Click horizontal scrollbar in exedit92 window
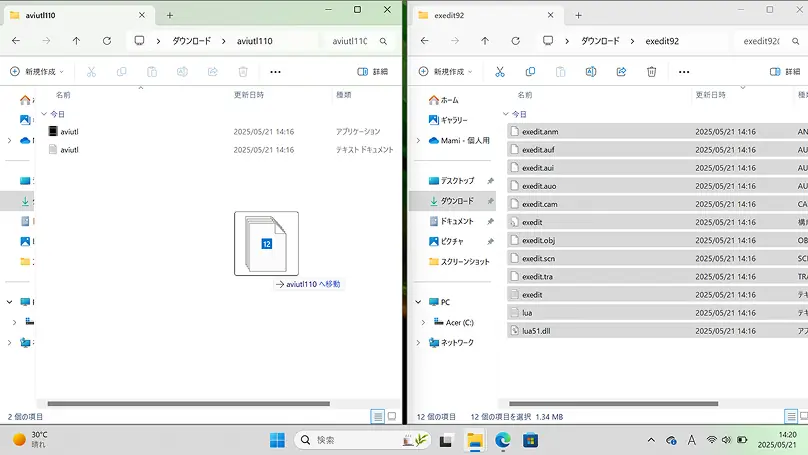Viewport: 808px width, 455px height. tap(613, 403)
